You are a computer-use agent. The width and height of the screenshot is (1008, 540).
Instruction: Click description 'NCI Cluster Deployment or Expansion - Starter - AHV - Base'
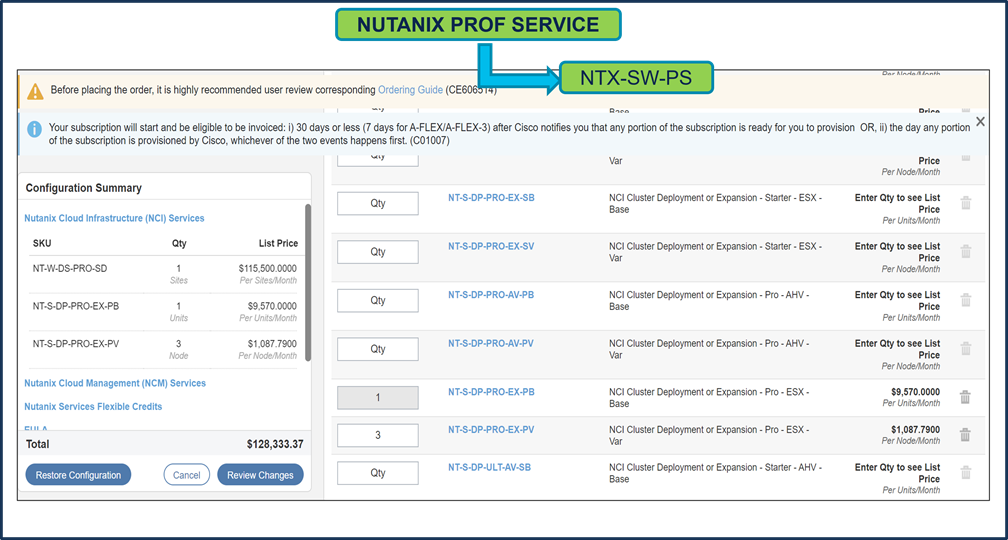click(x=716, y=473)
